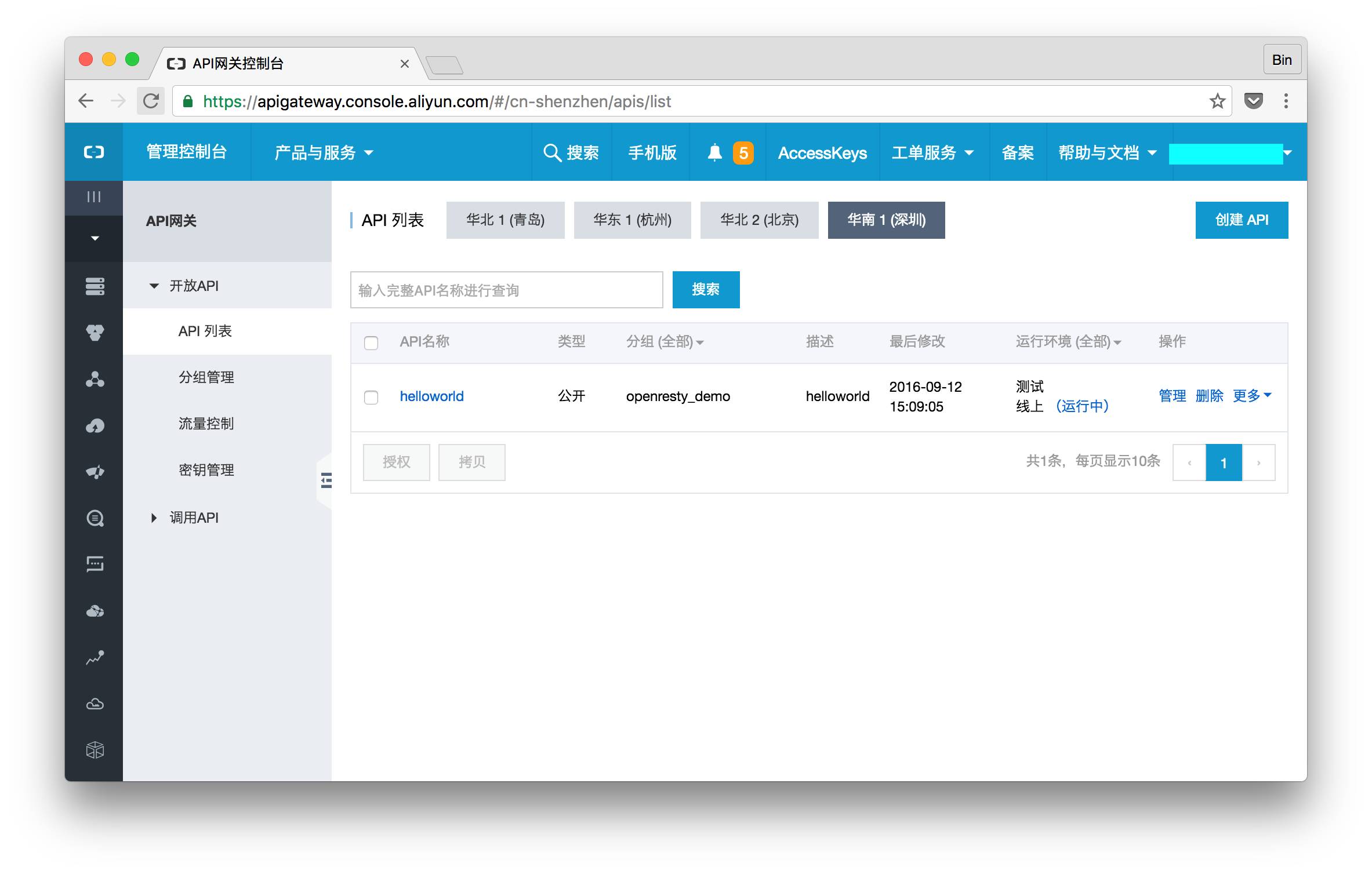
Task: Open the solid cloud sidebar icon
Action: click(95, 611)
